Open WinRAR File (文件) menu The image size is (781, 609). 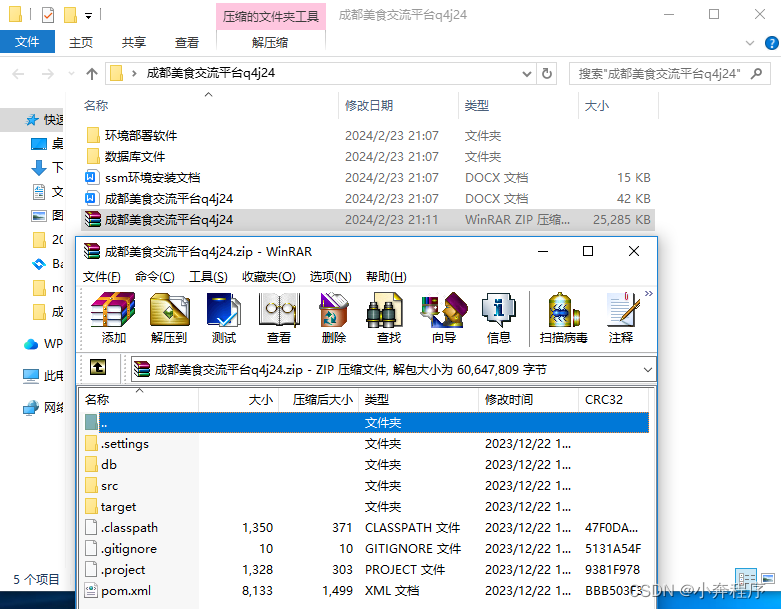(x=102, y=277)
